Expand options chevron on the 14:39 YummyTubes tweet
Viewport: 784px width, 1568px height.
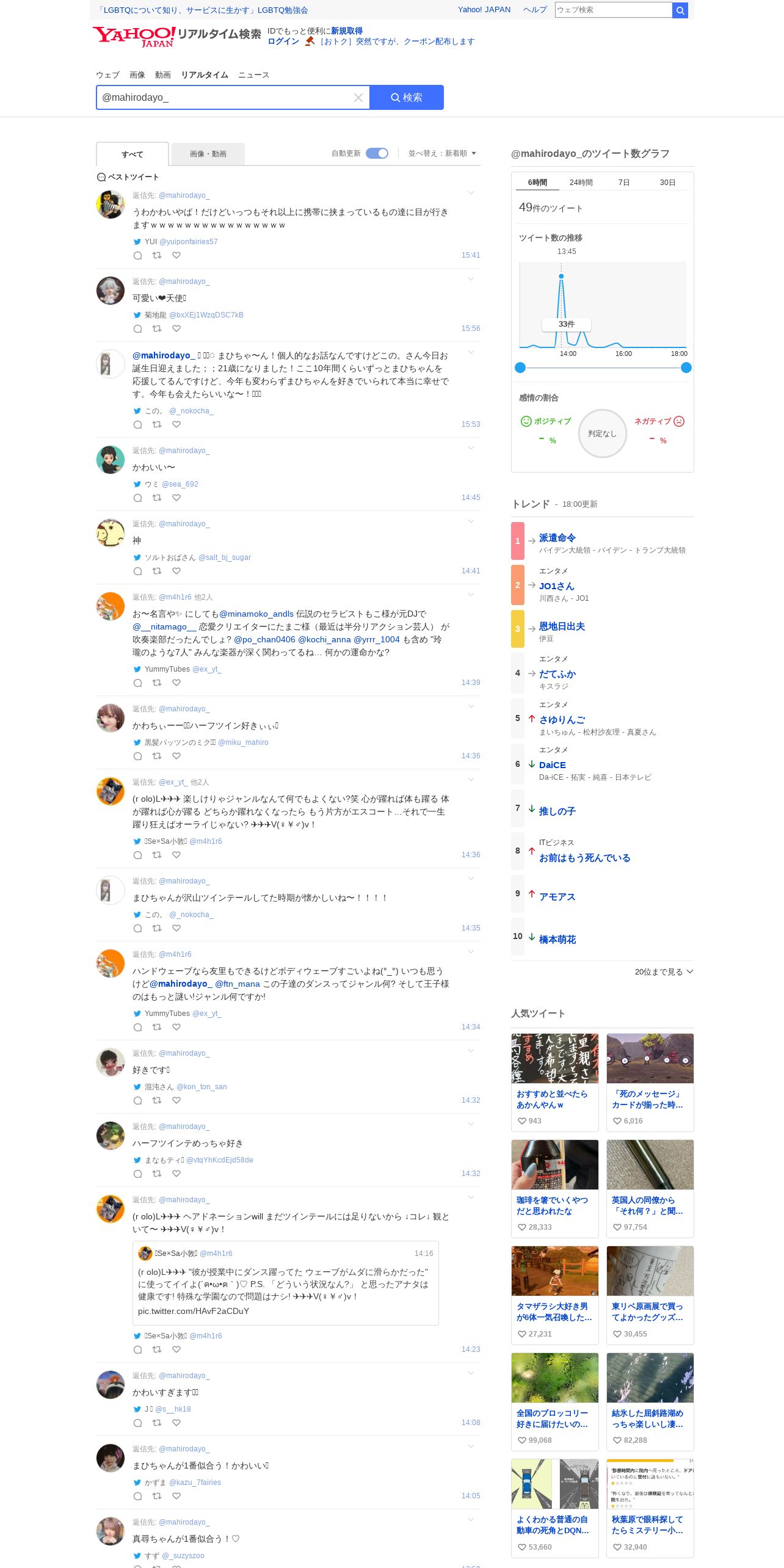click(471, 595)
